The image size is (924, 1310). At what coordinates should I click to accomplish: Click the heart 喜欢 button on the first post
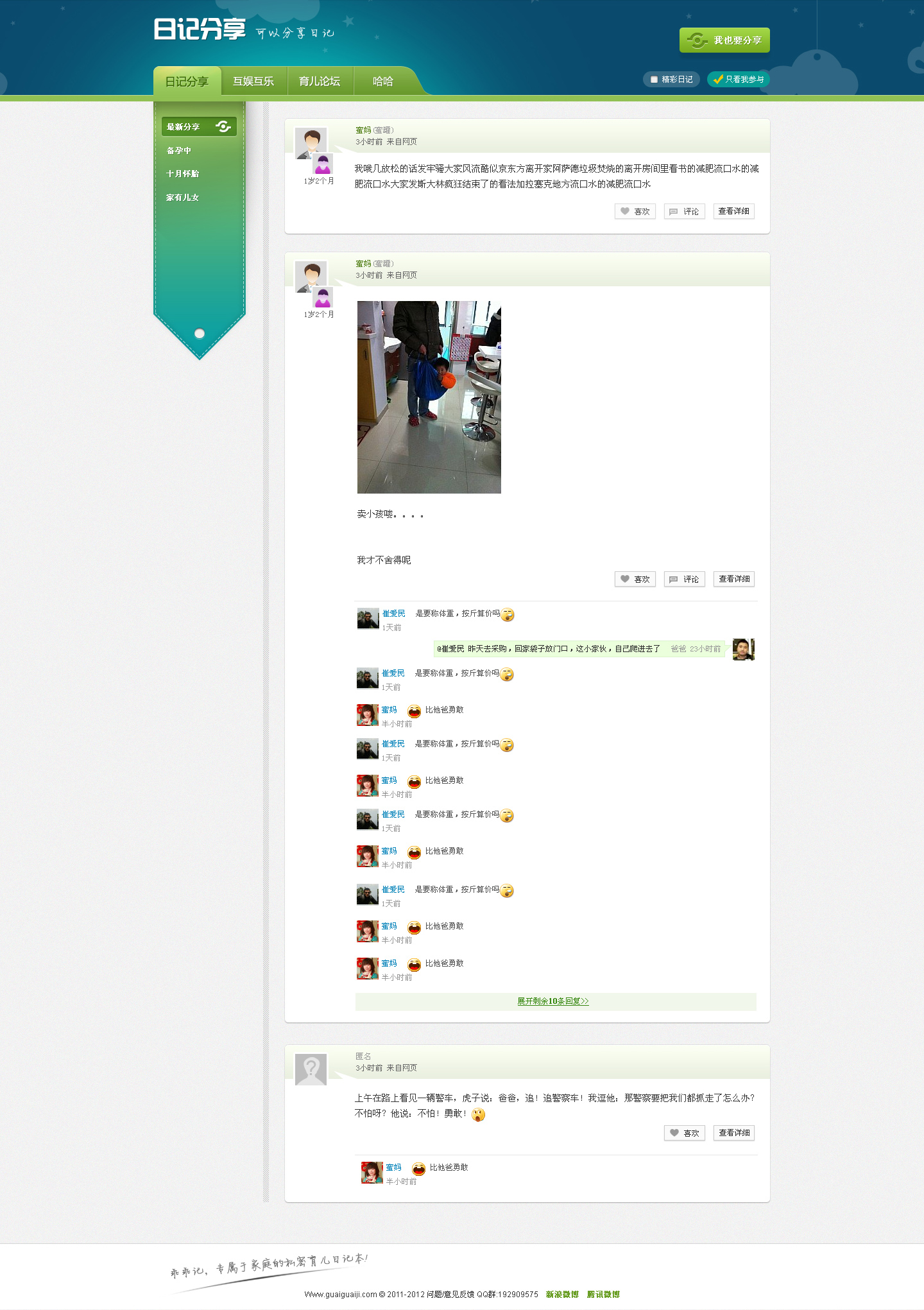point(635,211)
